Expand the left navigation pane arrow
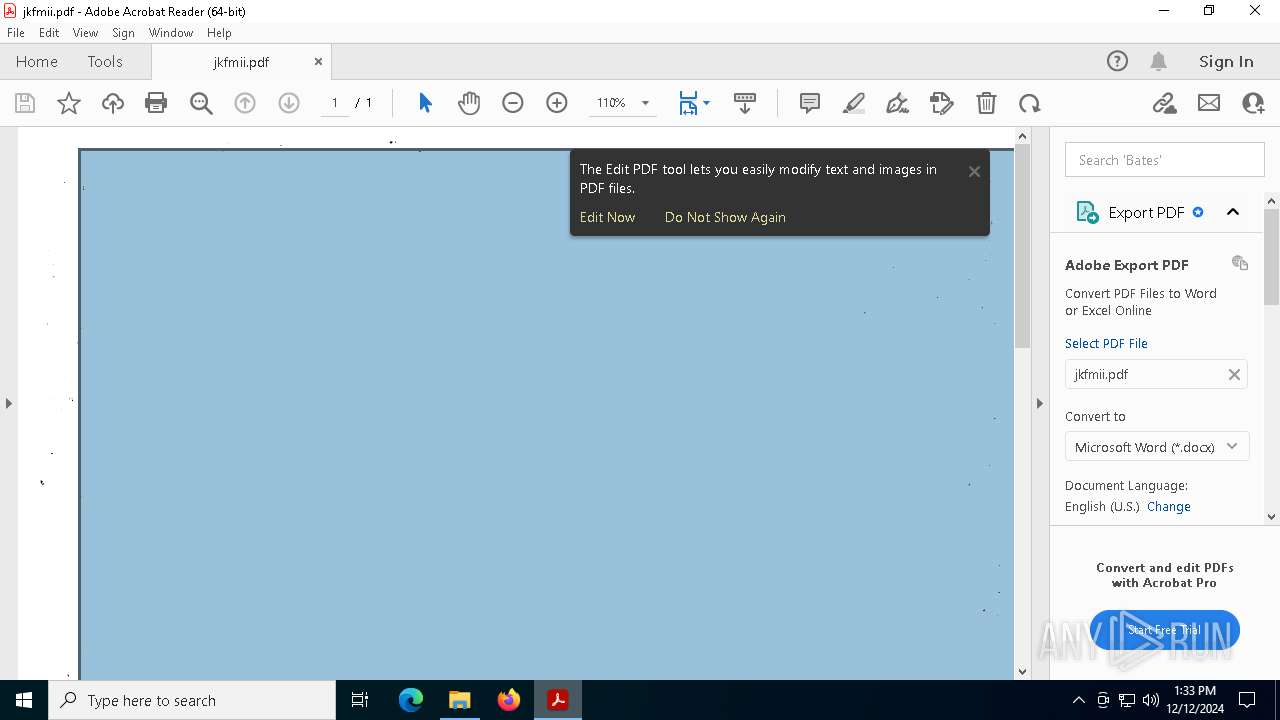 click(x=8, y=403)
